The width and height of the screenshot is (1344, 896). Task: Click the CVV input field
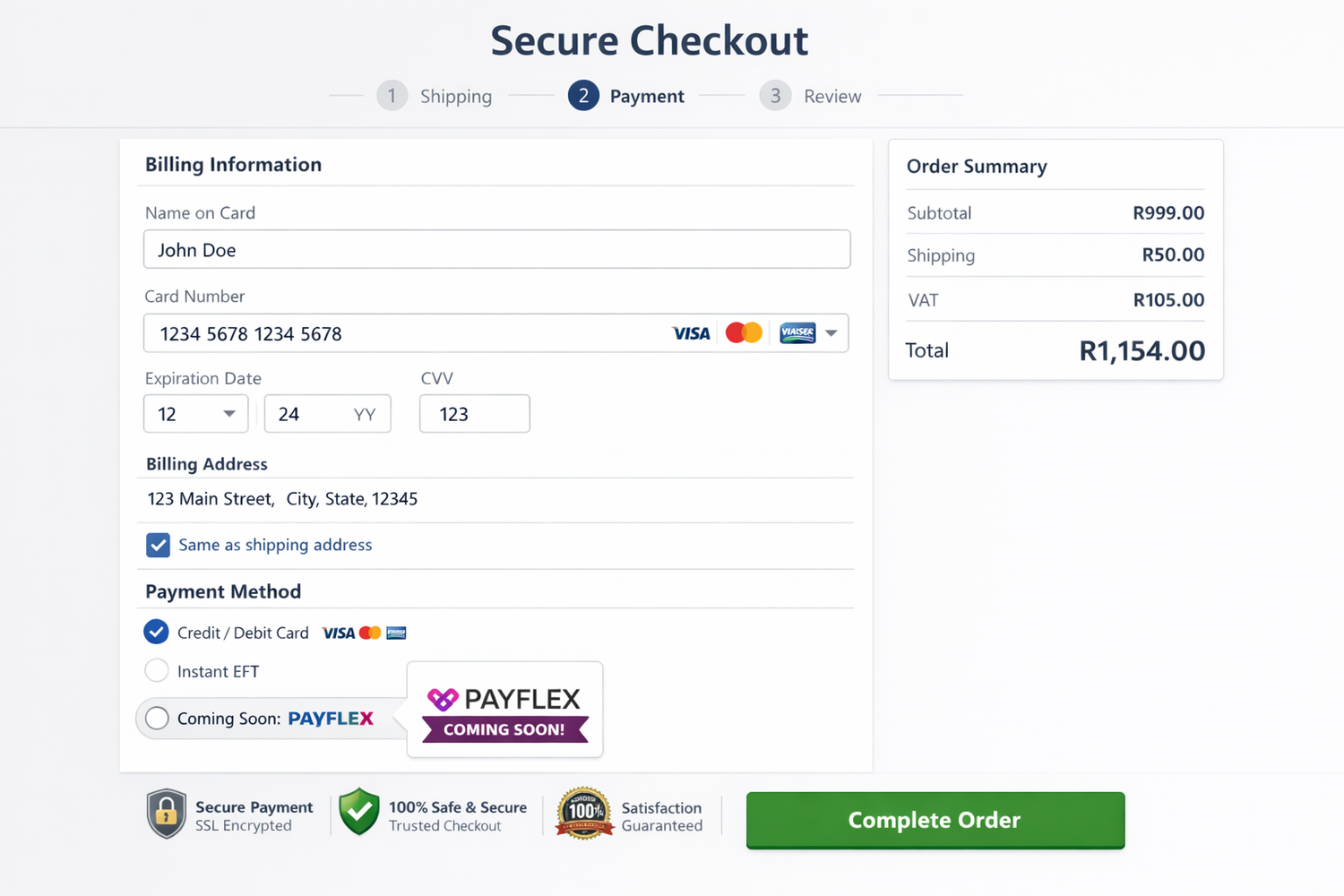(474, 414)
